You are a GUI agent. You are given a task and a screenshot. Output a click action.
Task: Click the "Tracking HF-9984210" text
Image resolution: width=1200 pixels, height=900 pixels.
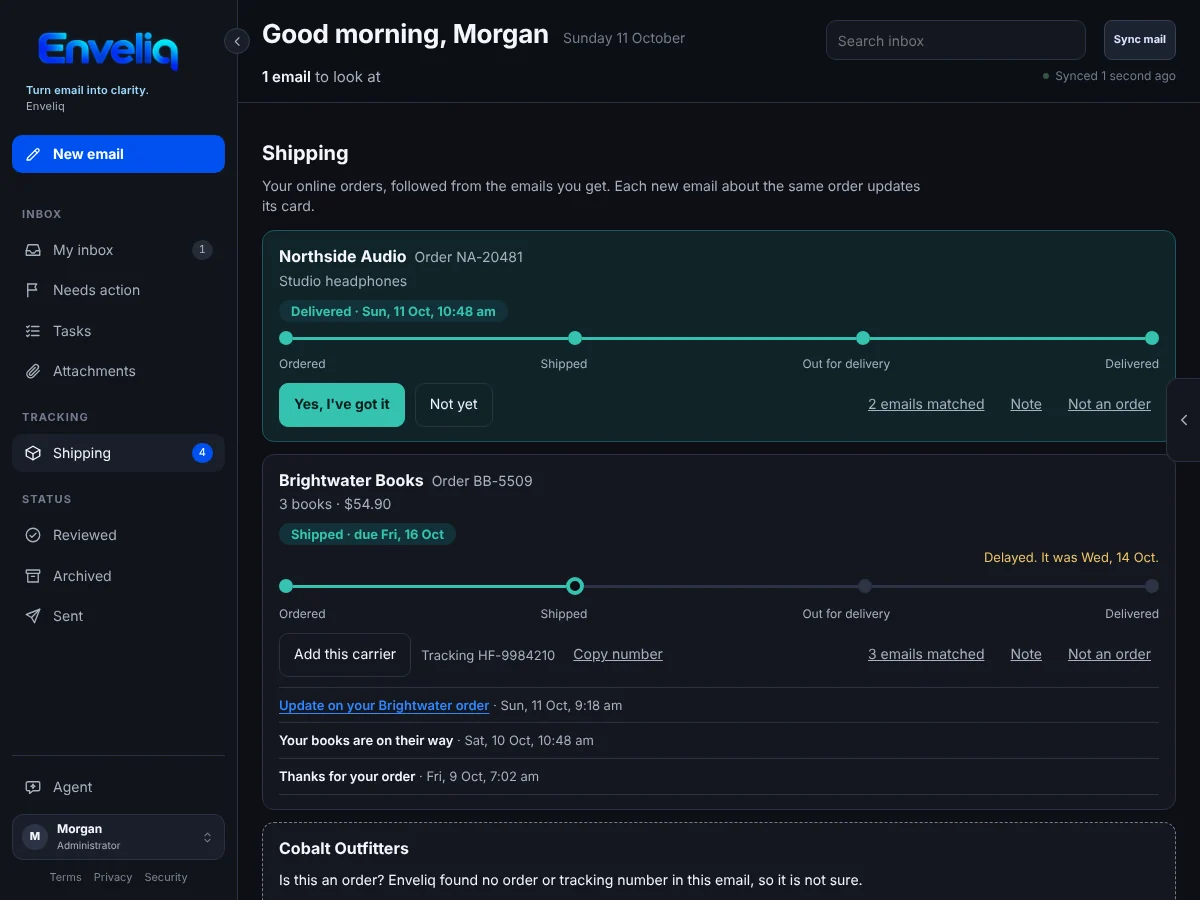click(x=488, y=655)
